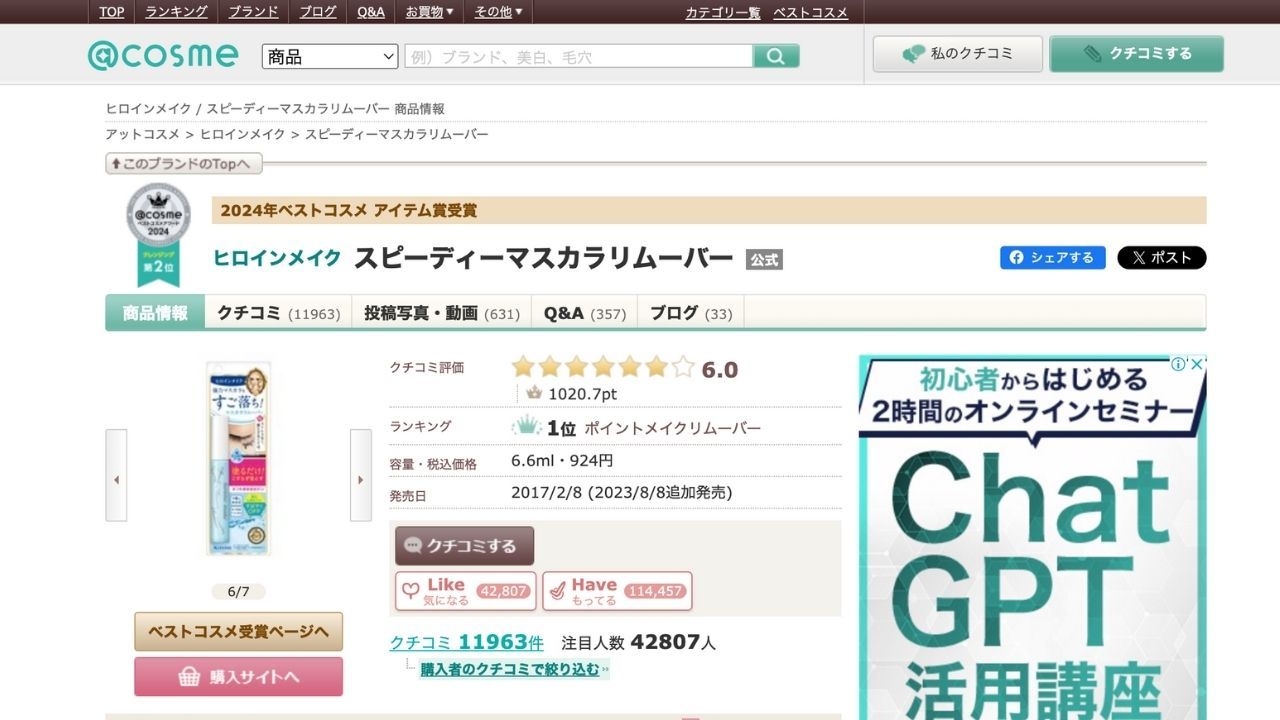Open ベストコスメ link in header
The height and width of the screenshot is (720, 1280).
810,13
